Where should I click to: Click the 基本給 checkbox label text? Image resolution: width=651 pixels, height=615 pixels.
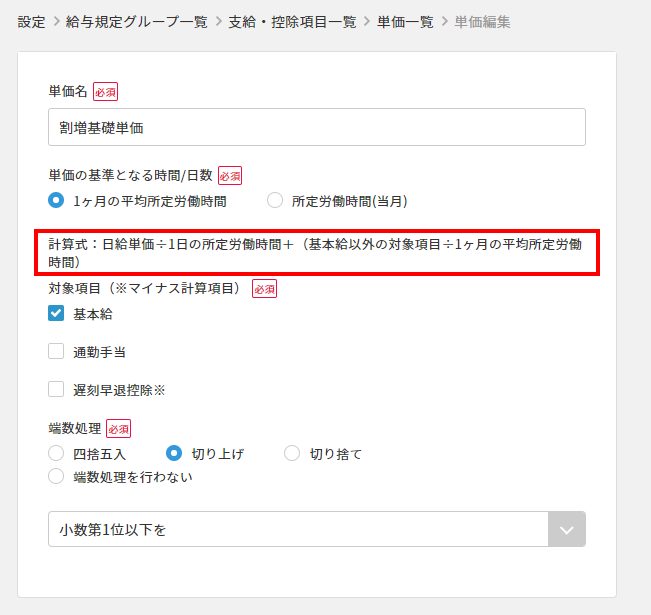pyautogui.click(x=93, y=314)
